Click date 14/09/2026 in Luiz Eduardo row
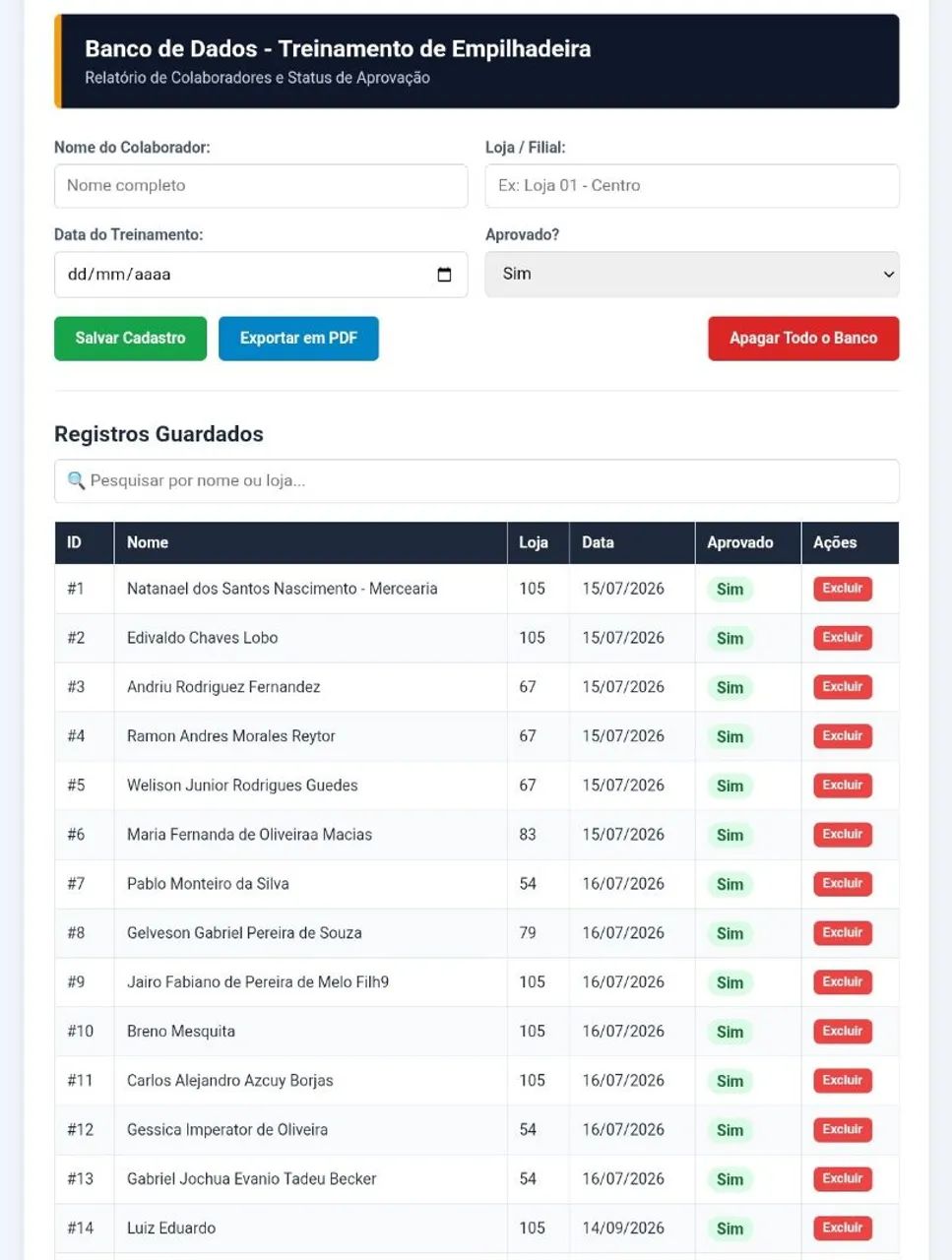 [x=623, y=1228]
